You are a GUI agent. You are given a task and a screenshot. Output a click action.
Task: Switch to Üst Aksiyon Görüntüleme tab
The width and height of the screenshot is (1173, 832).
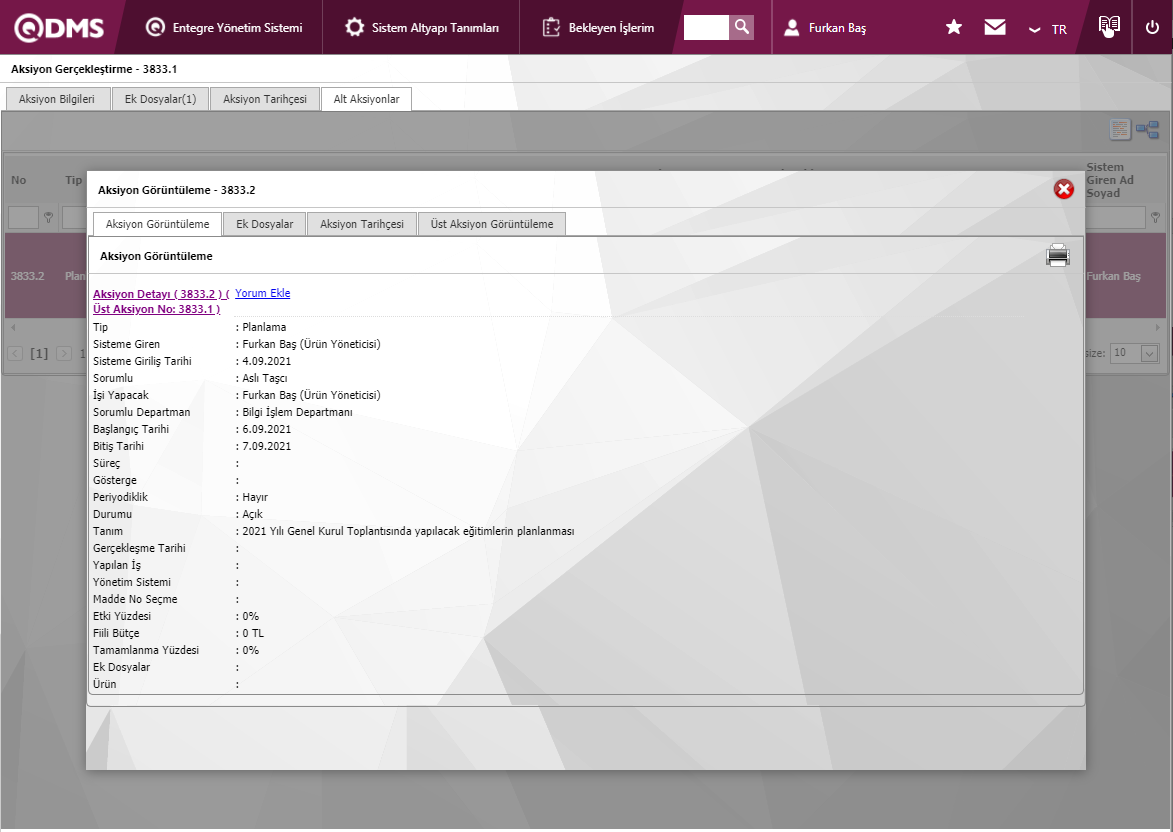tap(491, 224)
